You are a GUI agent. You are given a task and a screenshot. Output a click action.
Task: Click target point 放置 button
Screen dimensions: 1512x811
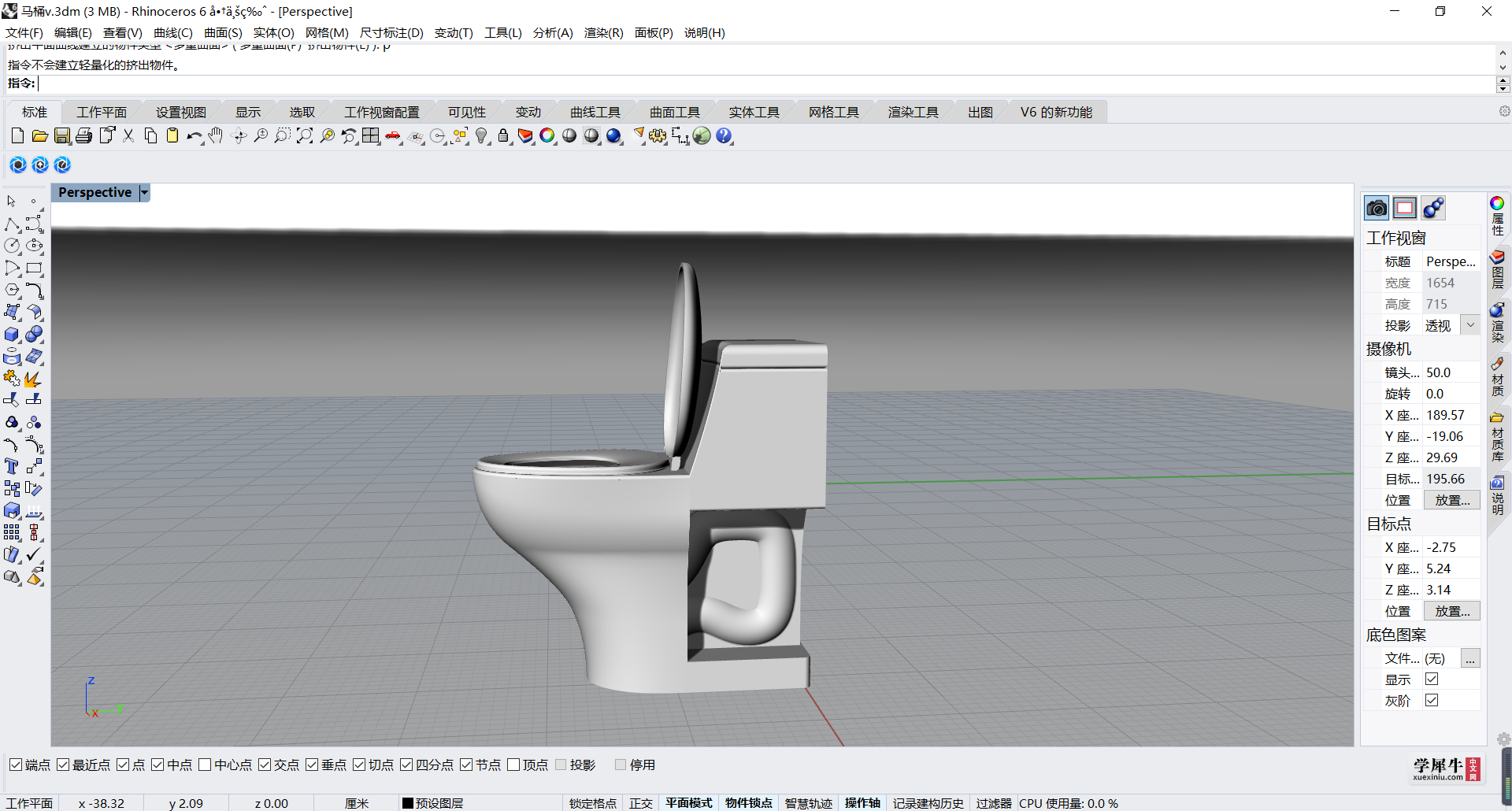1451,611
